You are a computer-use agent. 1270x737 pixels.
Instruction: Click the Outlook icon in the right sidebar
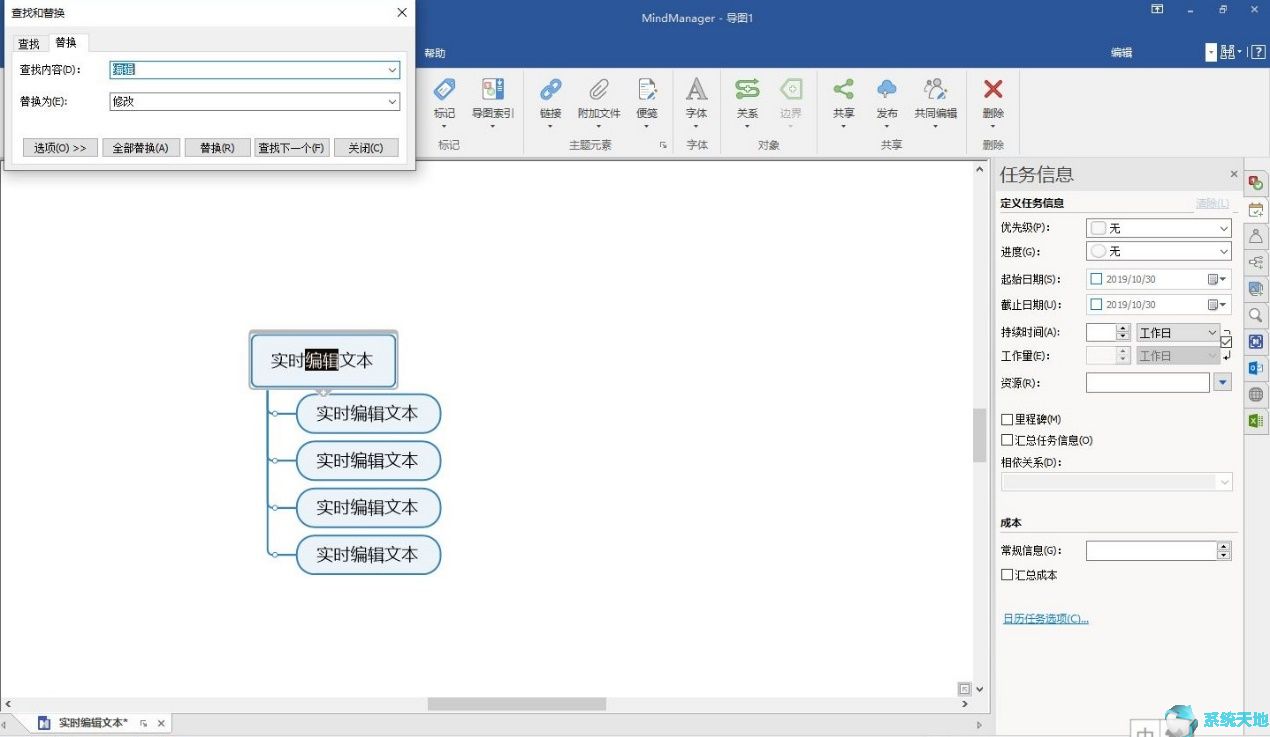(x=1256, y=368)
